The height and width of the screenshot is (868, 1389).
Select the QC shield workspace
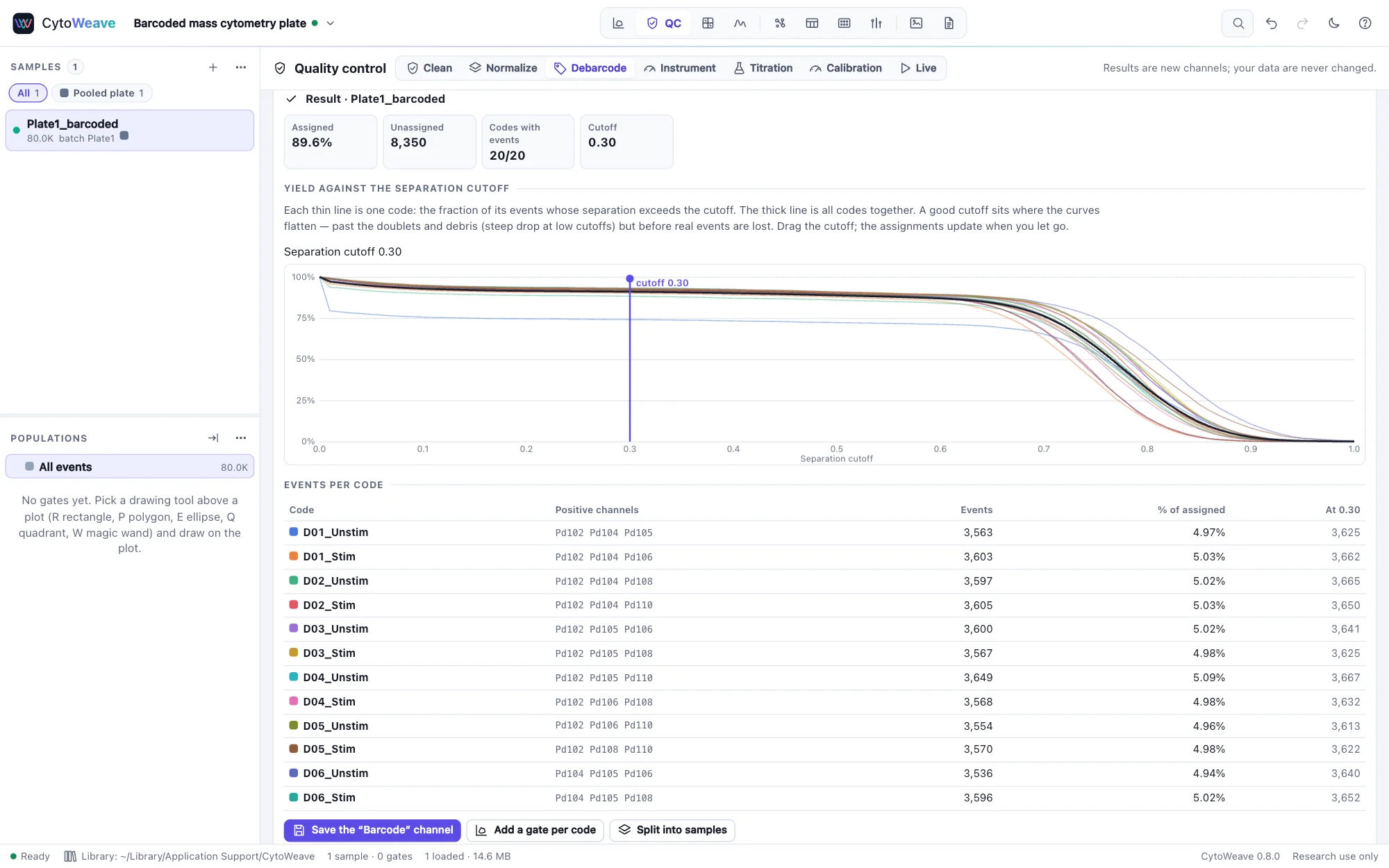pyautogui.click(x=664, y=23)
